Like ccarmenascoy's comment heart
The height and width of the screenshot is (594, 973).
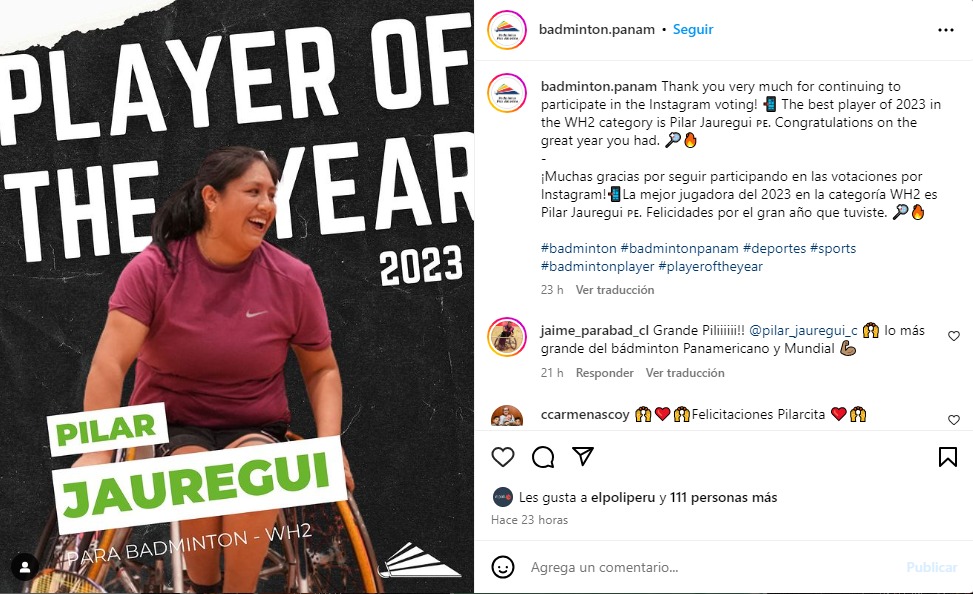(954, 420)
